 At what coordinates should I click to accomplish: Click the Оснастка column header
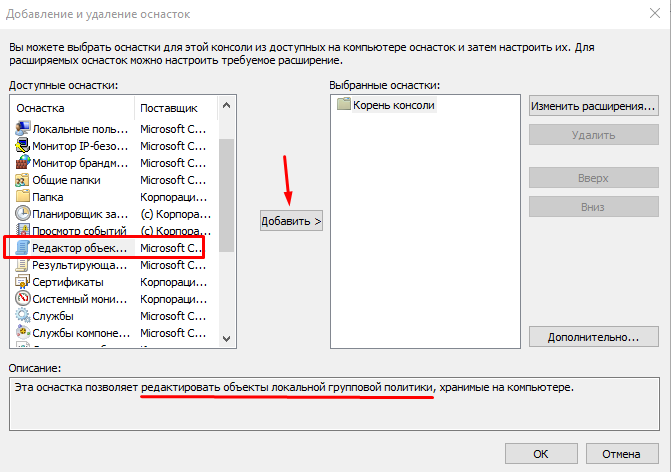[73, 108]
